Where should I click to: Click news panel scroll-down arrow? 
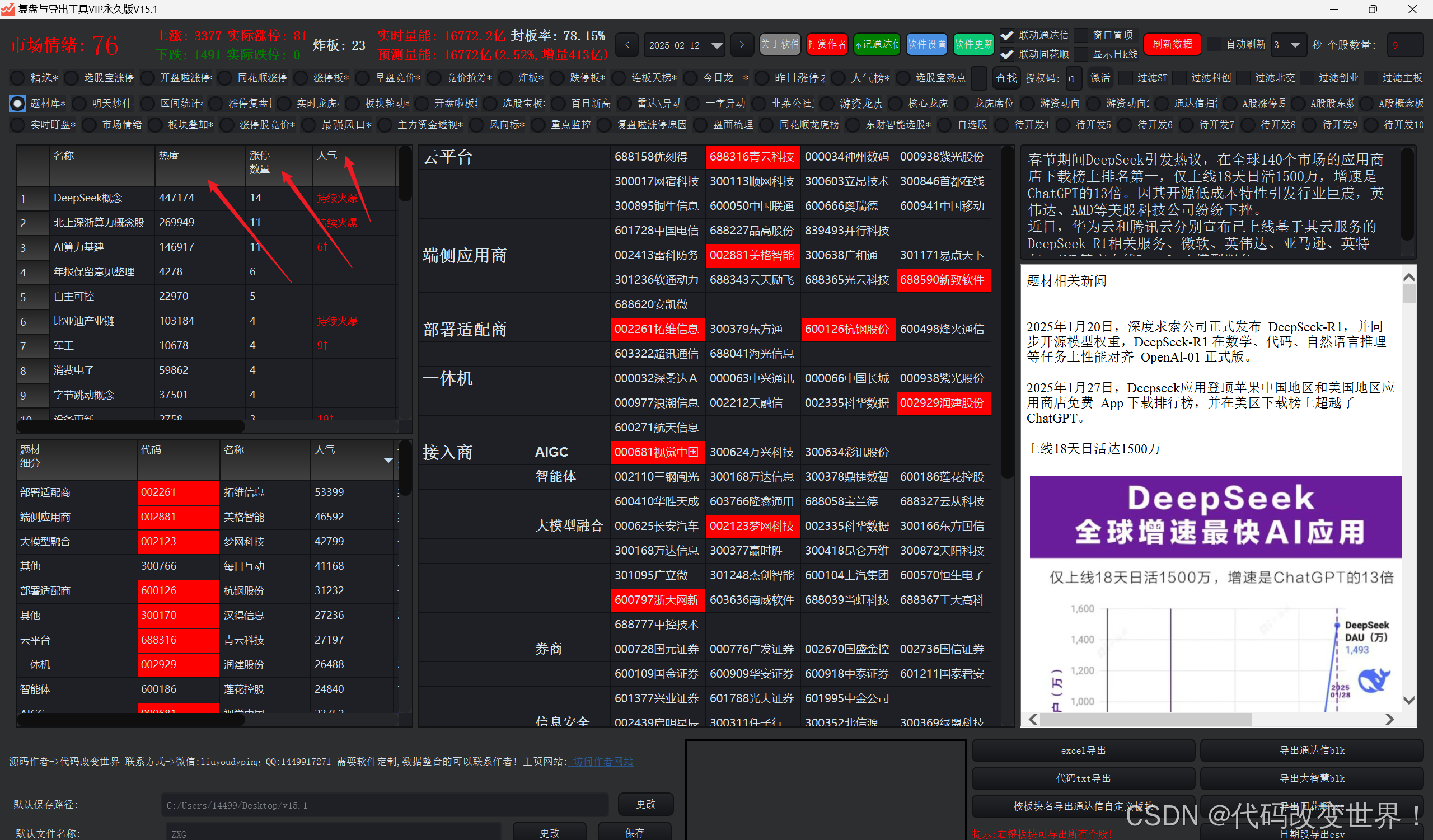coord(1408,700)
